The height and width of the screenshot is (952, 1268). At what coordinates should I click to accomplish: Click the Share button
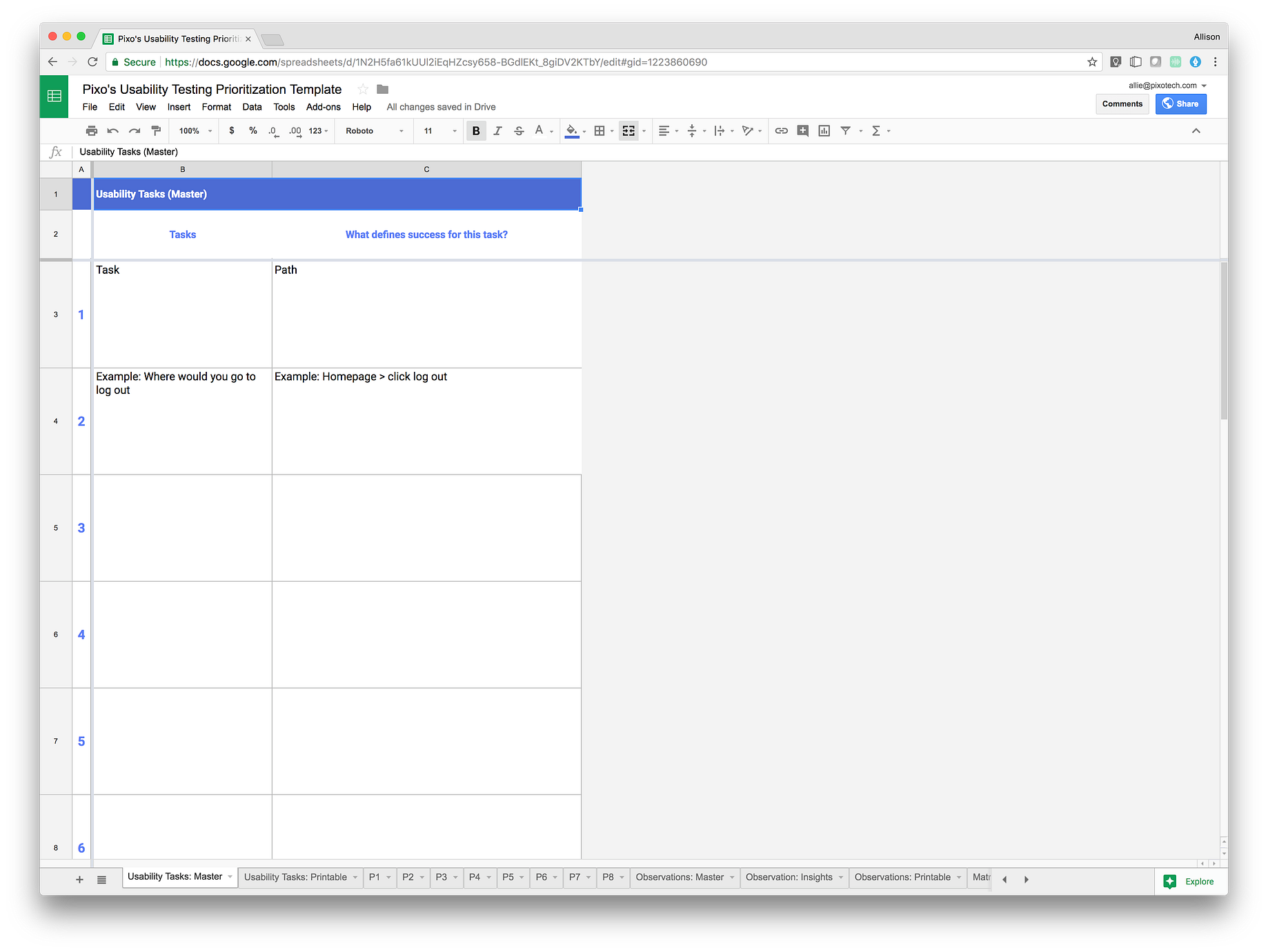[x=1180, y=103]
